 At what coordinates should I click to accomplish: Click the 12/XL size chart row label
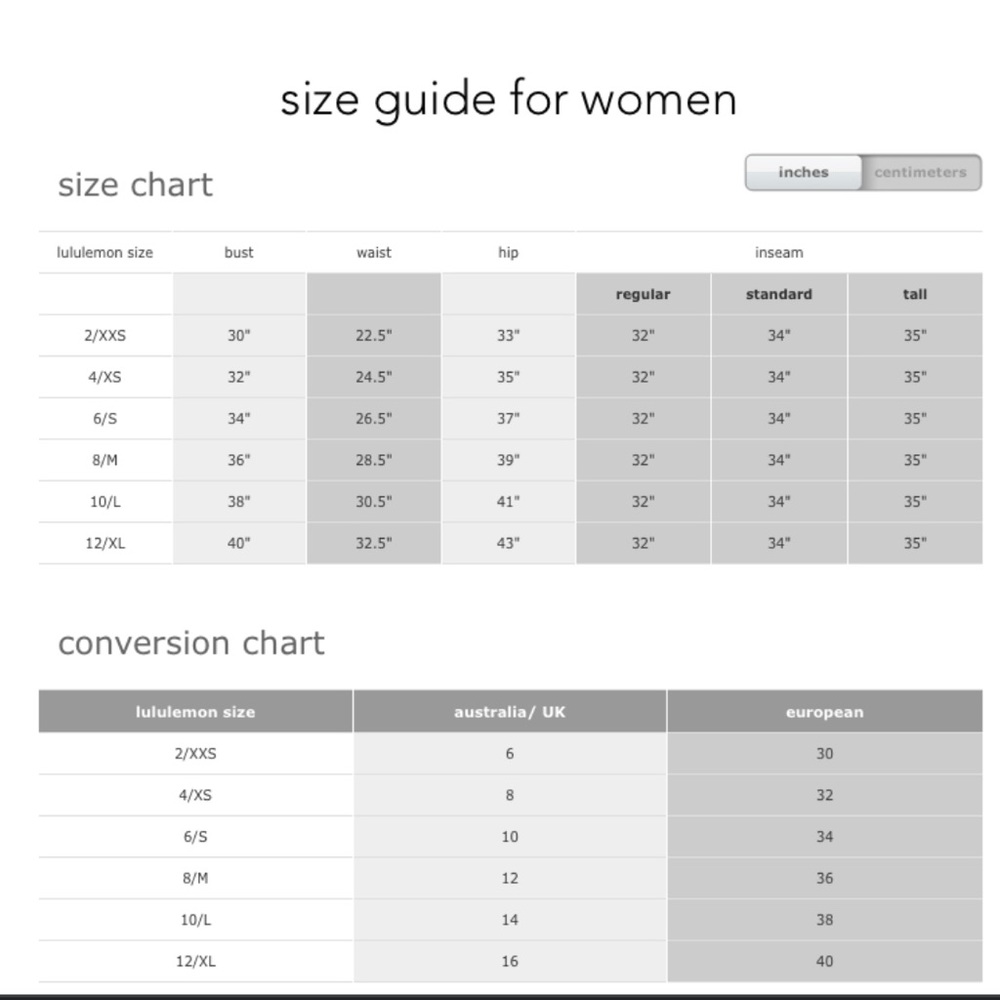click(105, 543)
